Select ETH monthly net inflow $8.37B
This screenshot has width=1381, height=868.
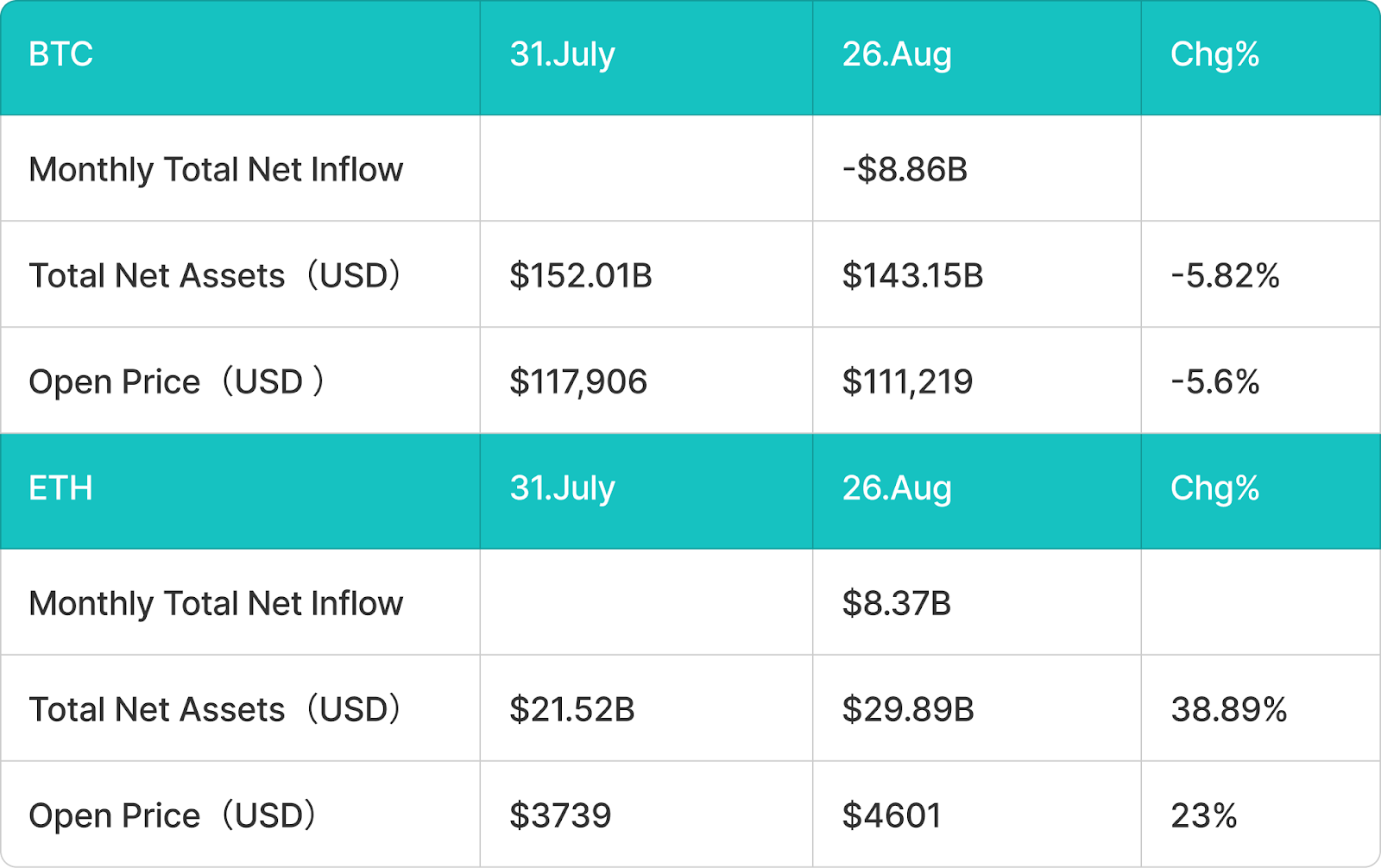[977, 602]
